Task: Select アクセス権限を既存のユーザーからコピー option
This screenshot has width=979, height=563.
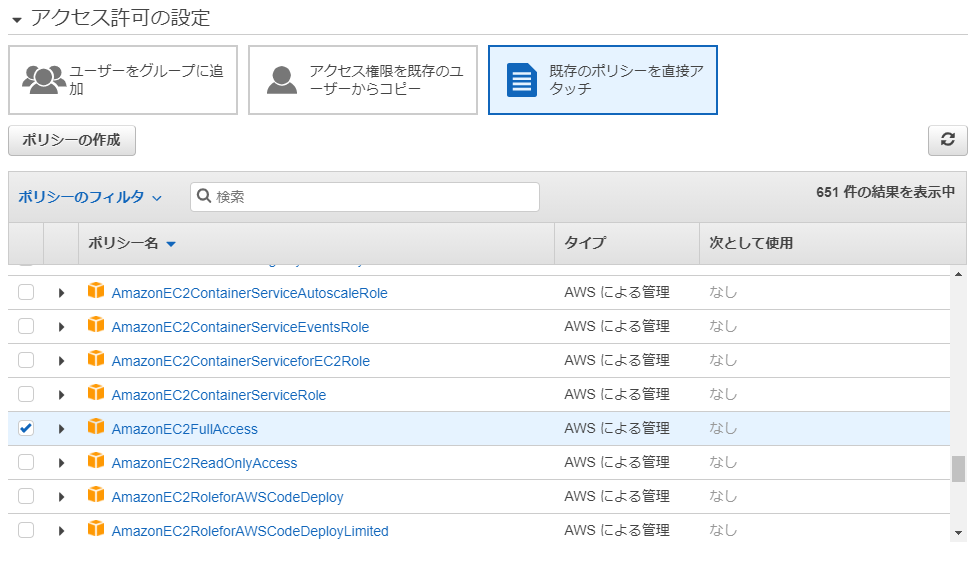Action: 363,80
